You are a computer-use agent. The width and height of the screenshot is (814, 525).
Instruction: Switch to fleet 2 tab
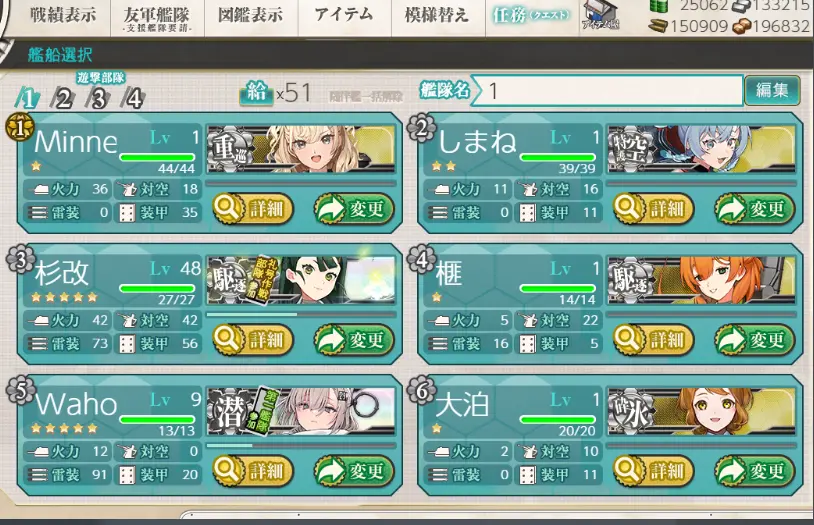pos(63,98)
